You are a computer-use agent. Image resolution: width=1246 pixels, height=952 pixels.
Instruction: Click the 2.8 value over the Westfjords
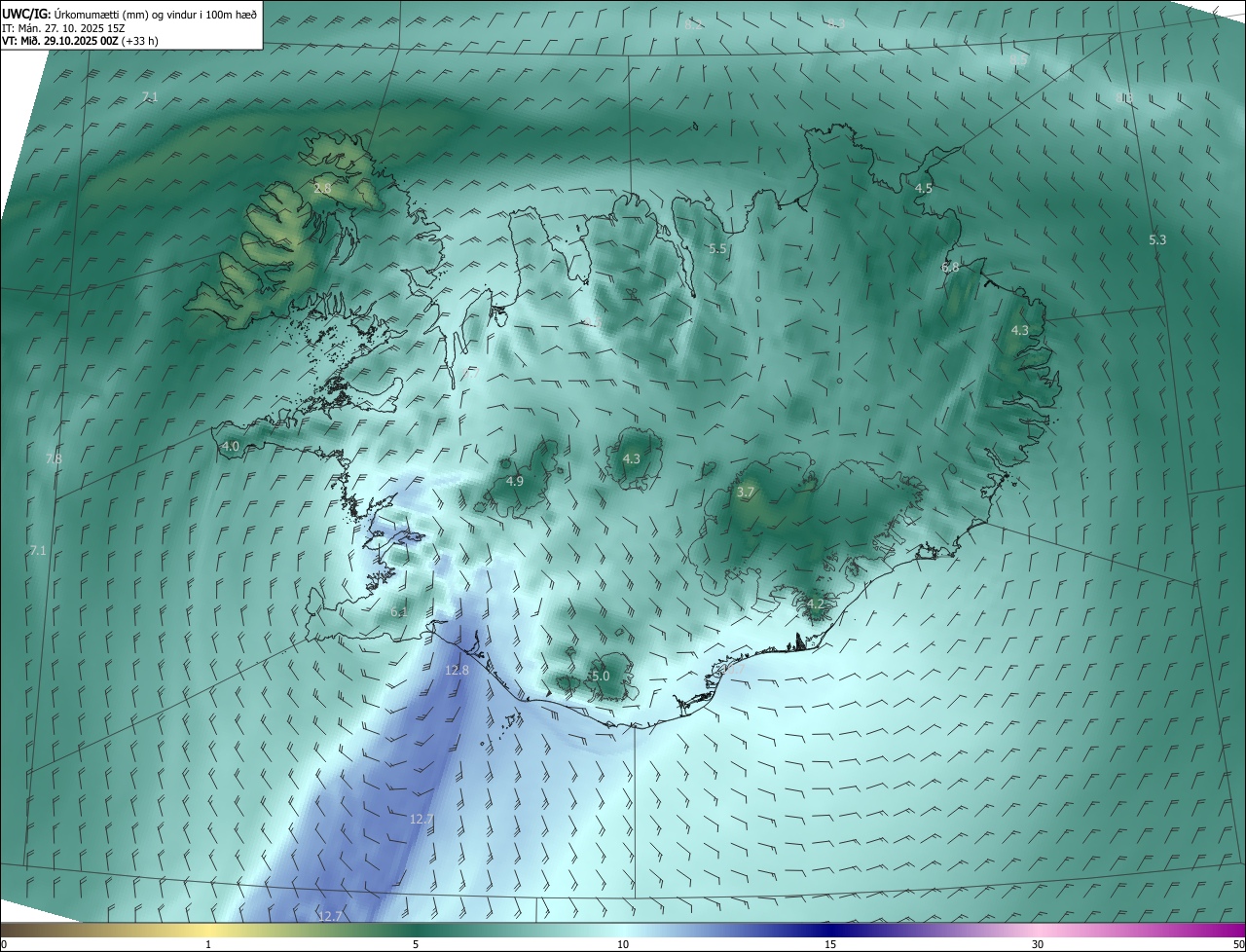point(323,188)
